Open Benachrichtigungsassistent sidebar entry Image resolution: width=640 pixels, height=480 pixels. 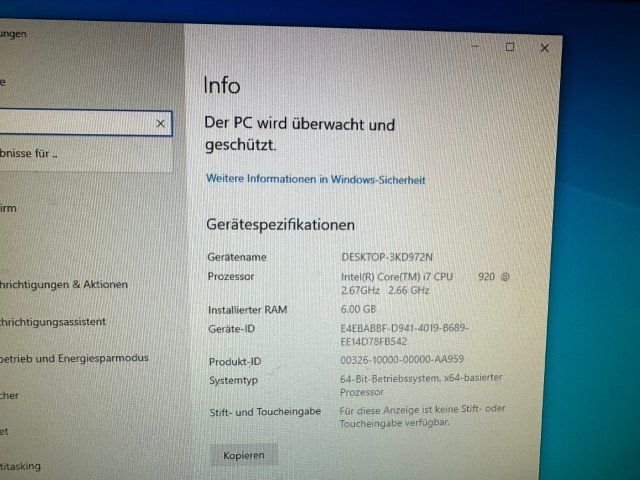53,322
